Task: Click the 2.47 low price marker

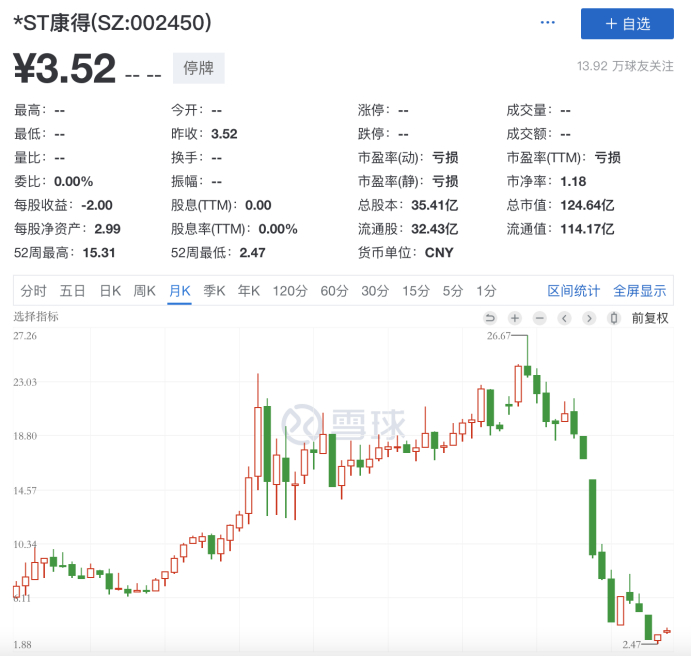Action: pyautogui.click(x=632, y=645)
